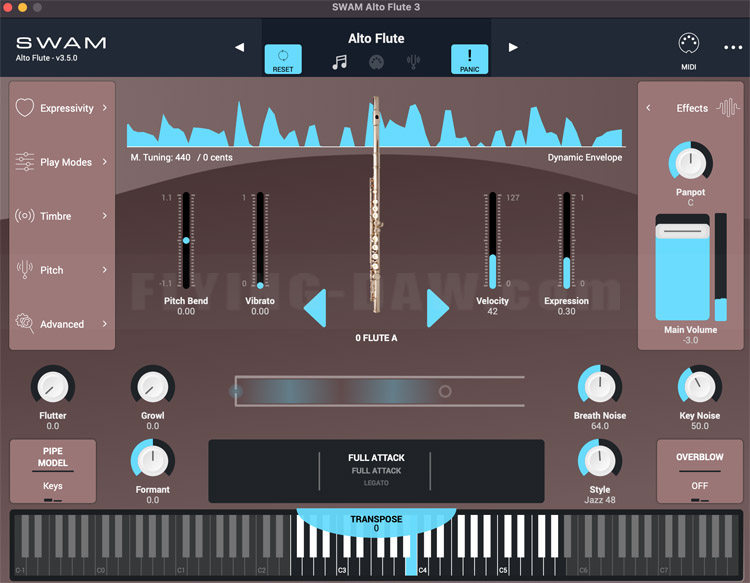
Task: Open the Effects panel label
Action: 692,108
